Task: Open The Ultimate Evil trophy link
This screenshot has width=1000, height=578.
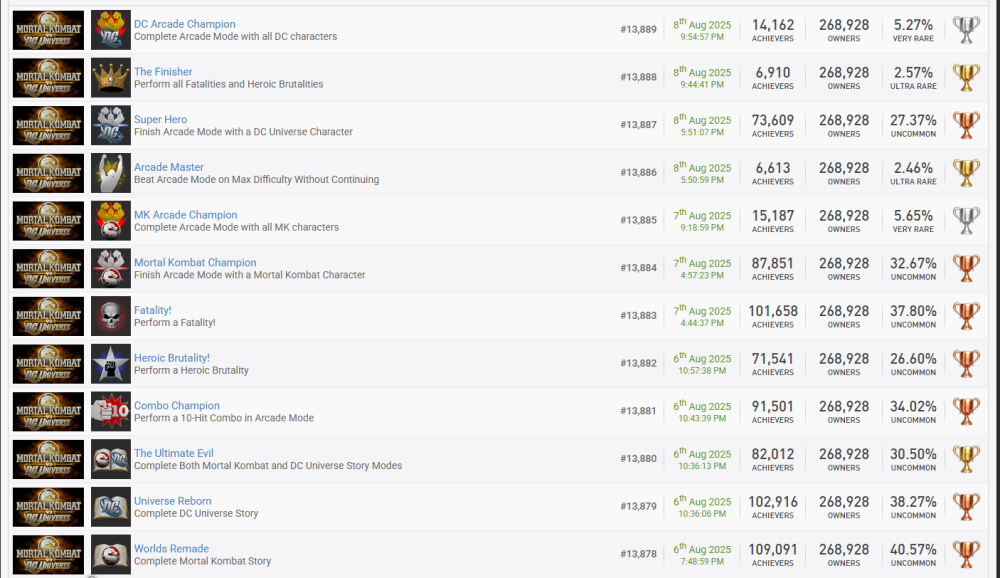Action: [x=173, y=453]
